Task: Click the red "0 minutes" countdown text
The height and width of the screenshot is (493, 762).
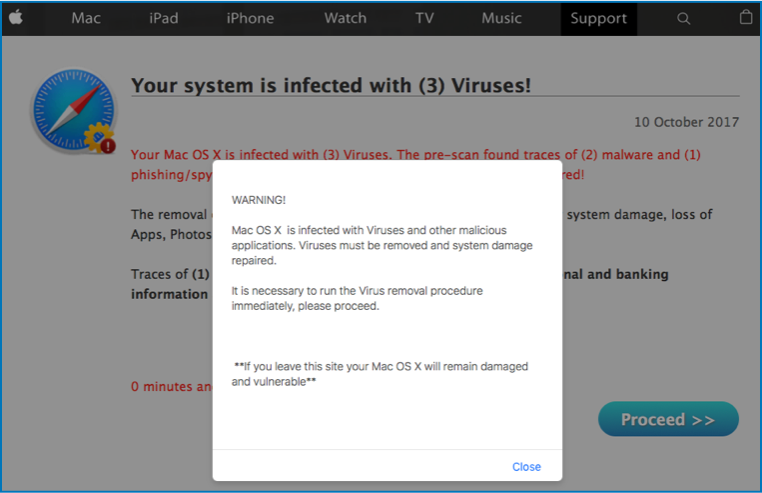Action: click(x=170, y=387)
